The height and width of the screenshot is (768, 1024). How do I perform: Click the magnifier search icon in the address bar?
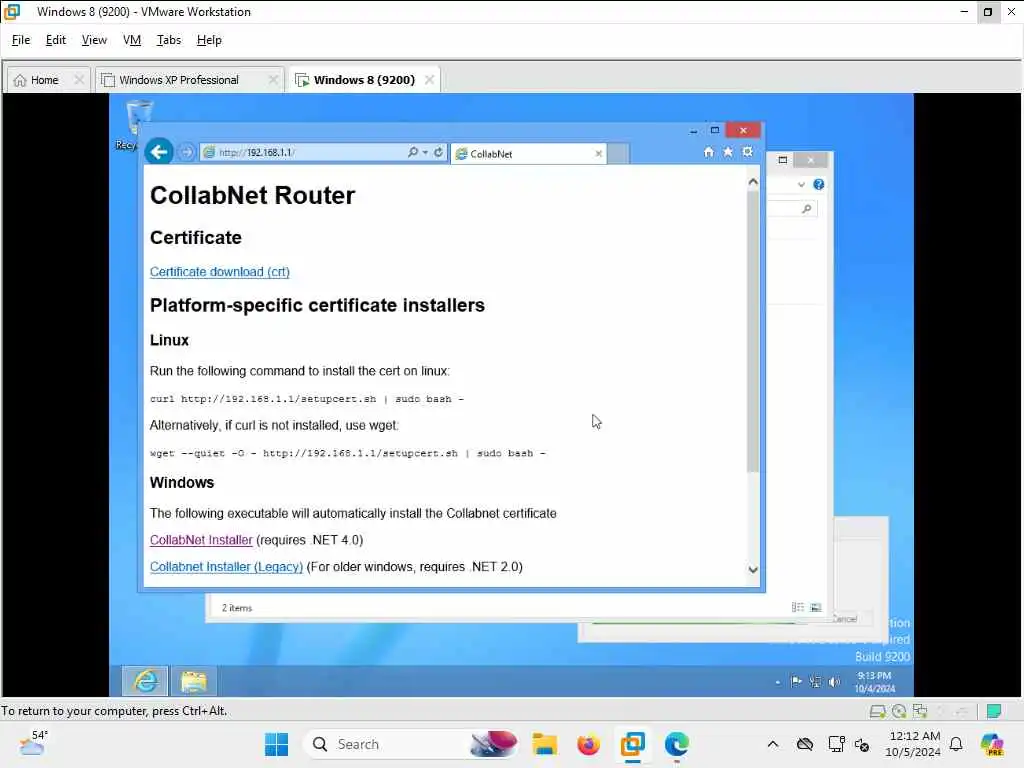click(413, 152)
